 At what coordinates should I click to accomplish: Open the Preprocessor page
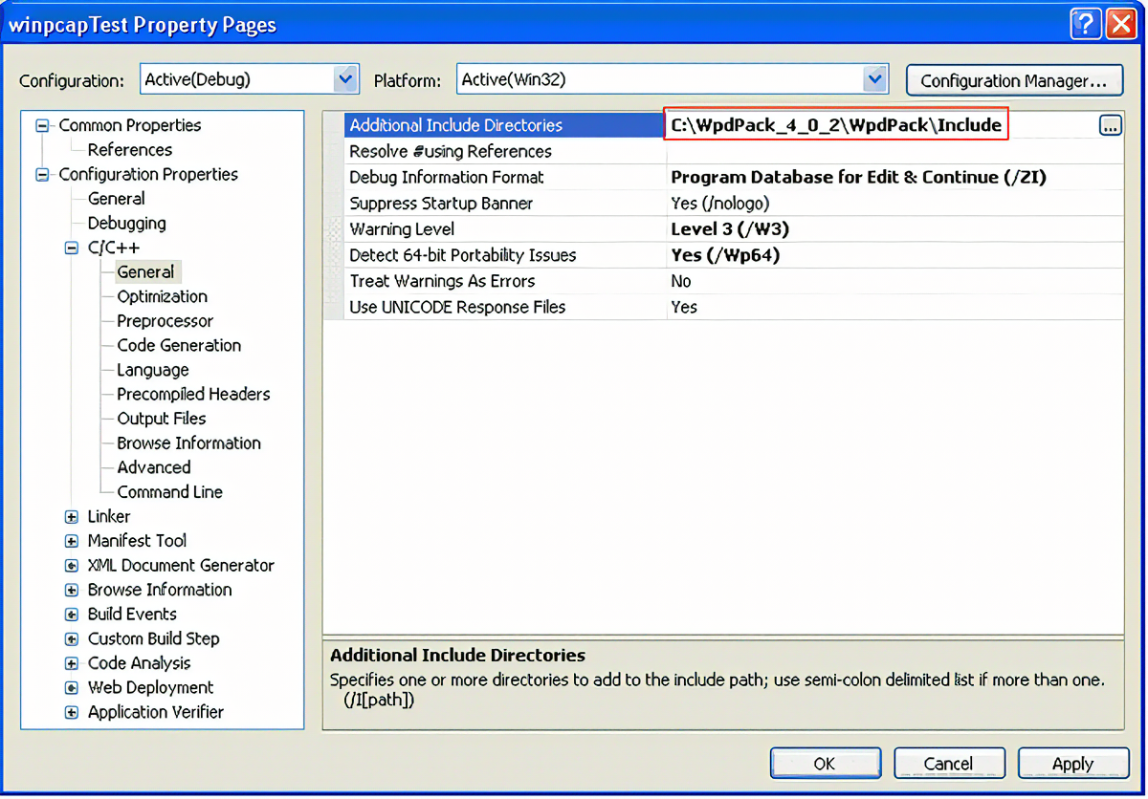click(165, 321)
